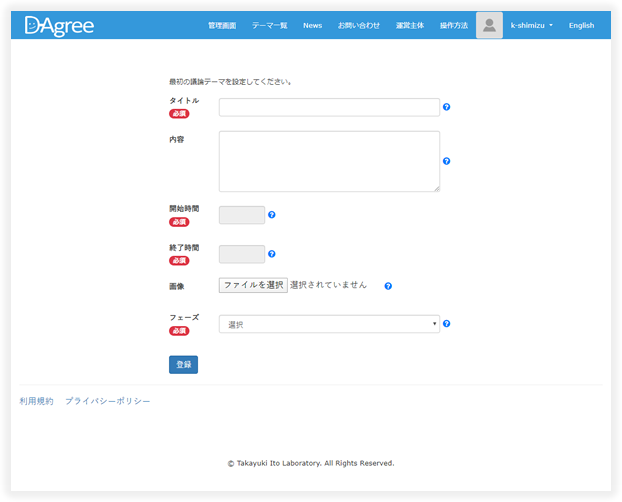The height and width of the screenshot is (502, 622).
Task: Open 操作方法 in the navbar
Action: click(x=454, y=25)
